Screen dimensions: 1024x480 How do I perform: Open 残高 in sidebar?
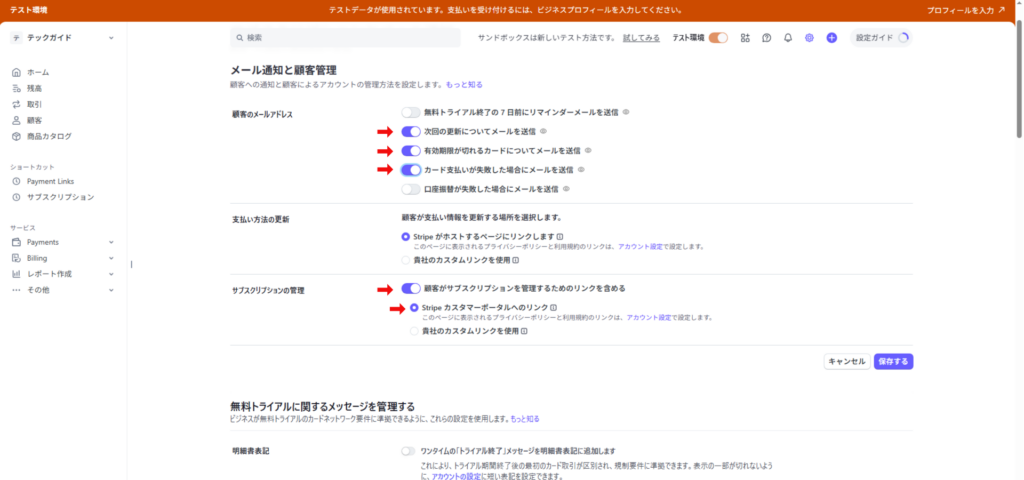tap(35, 88)
